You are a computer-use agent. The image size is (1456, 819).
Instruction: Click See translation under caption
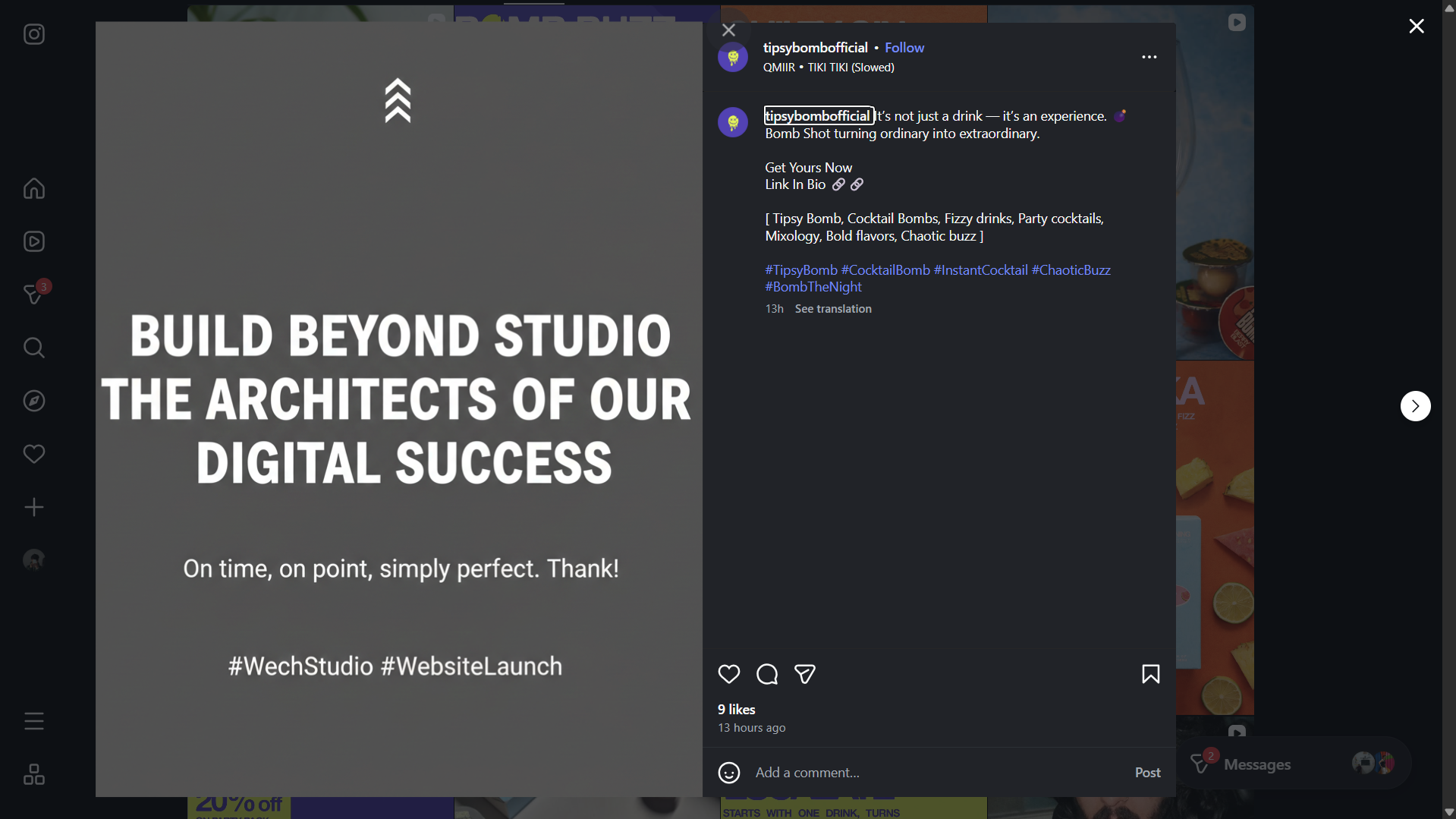(x=833, y=309)
